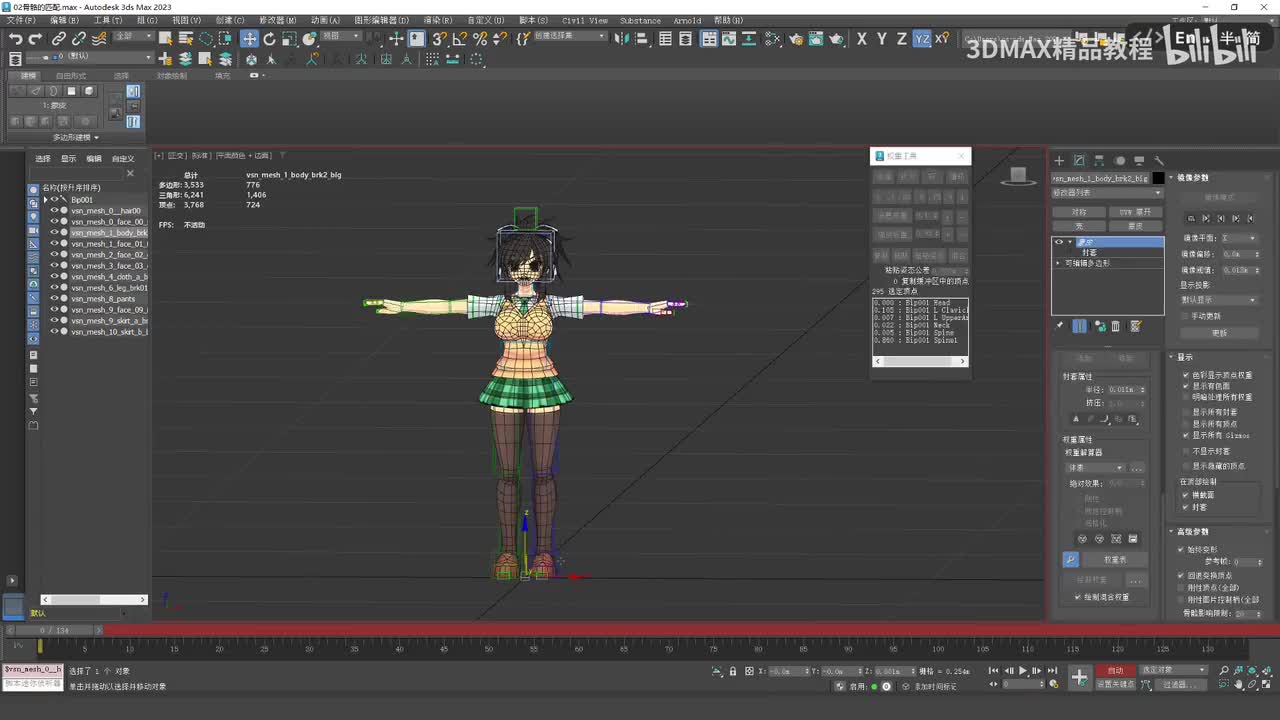This screenshot has height=720, width=1280.
Task: Open the 镜像平面 dropdown
Action: click(x=1240, y=238)
